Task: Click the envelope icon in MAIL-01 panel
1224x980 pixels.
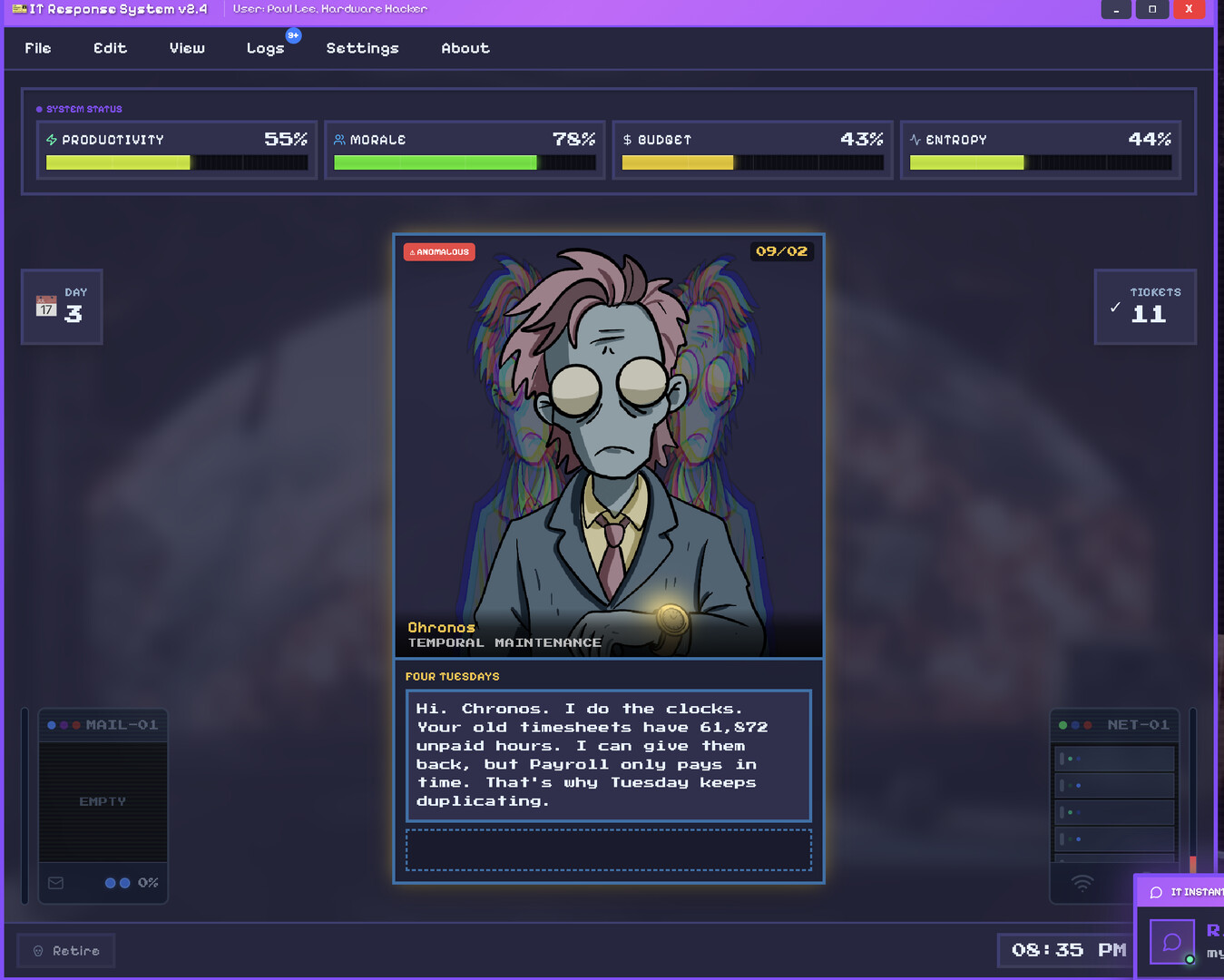Action: [55, 883]
